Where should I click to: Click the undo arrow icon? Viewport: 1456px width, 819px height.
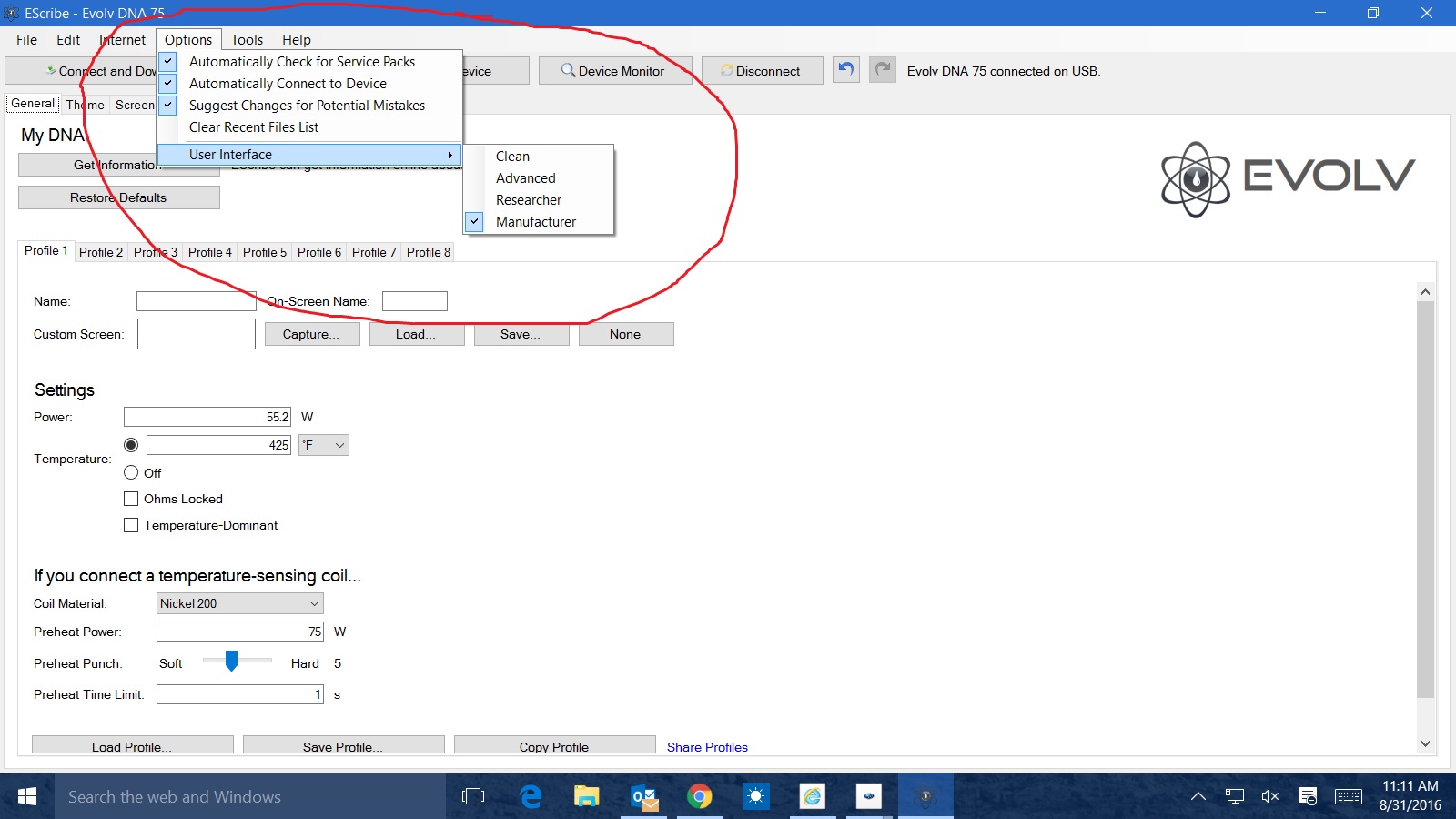(845, 70)
